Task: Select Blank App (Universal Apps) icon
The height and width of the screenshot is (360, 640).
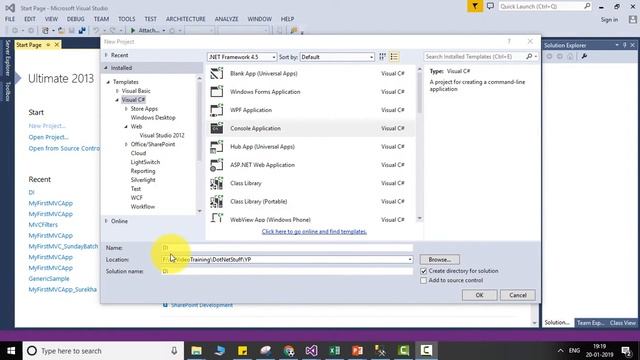Action: [x=217, y=73]
